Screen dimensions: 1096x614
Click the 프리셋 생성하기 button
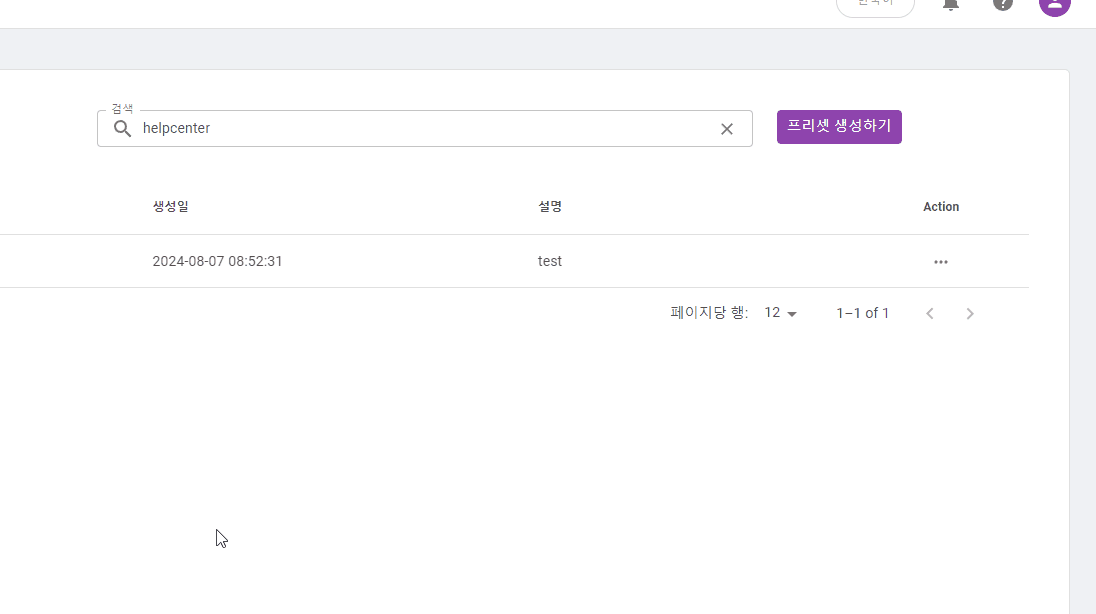[x=839, y=127]
